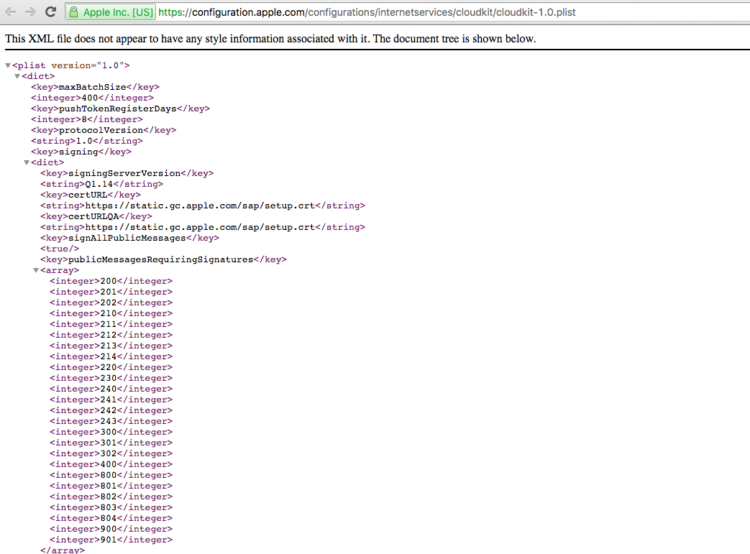Click the signingServerVersion key line

point(127,173)
